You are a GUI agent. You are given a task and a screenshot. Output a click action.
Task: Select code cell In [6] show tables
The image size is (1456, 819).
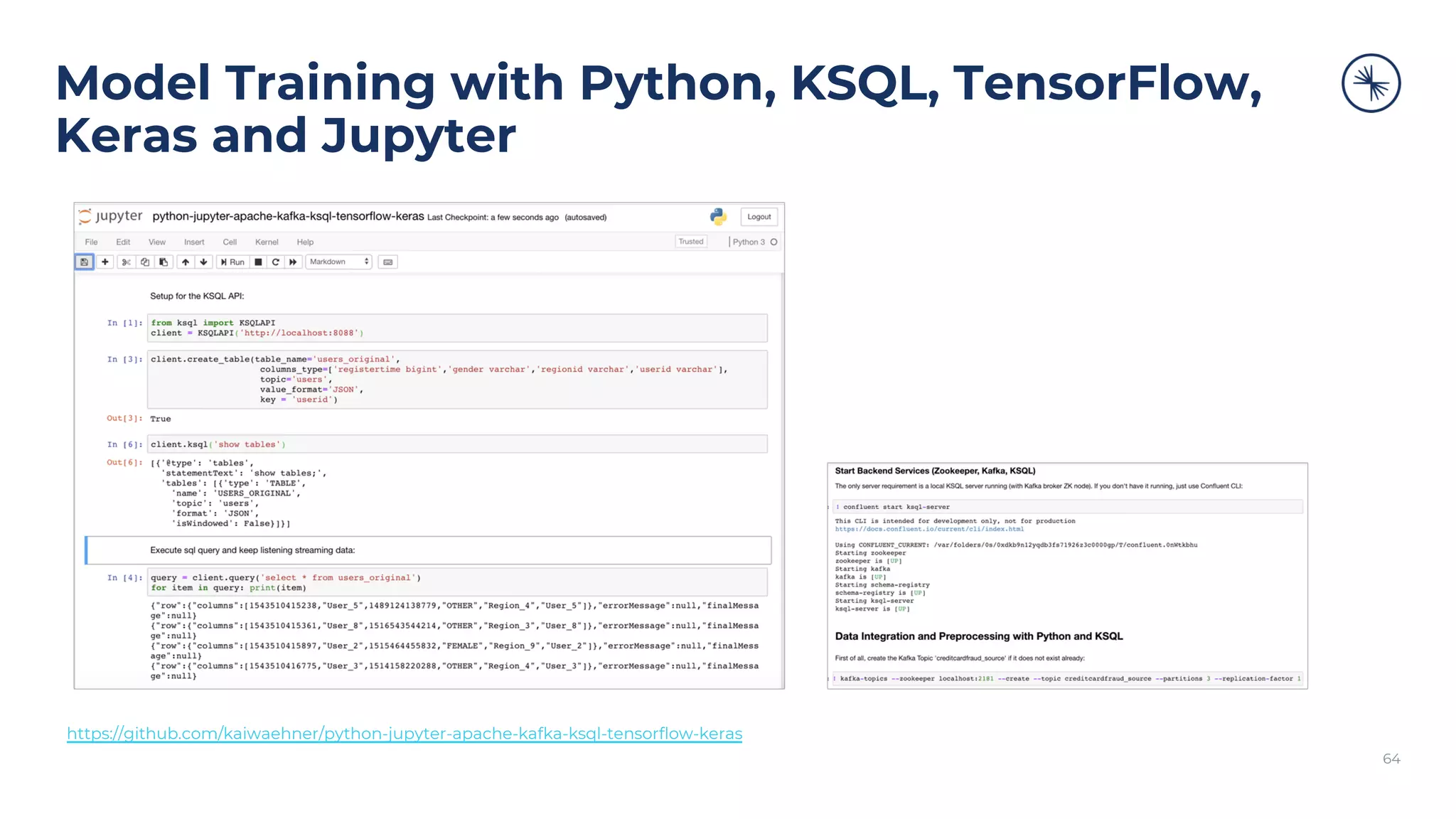coord(457,444)
